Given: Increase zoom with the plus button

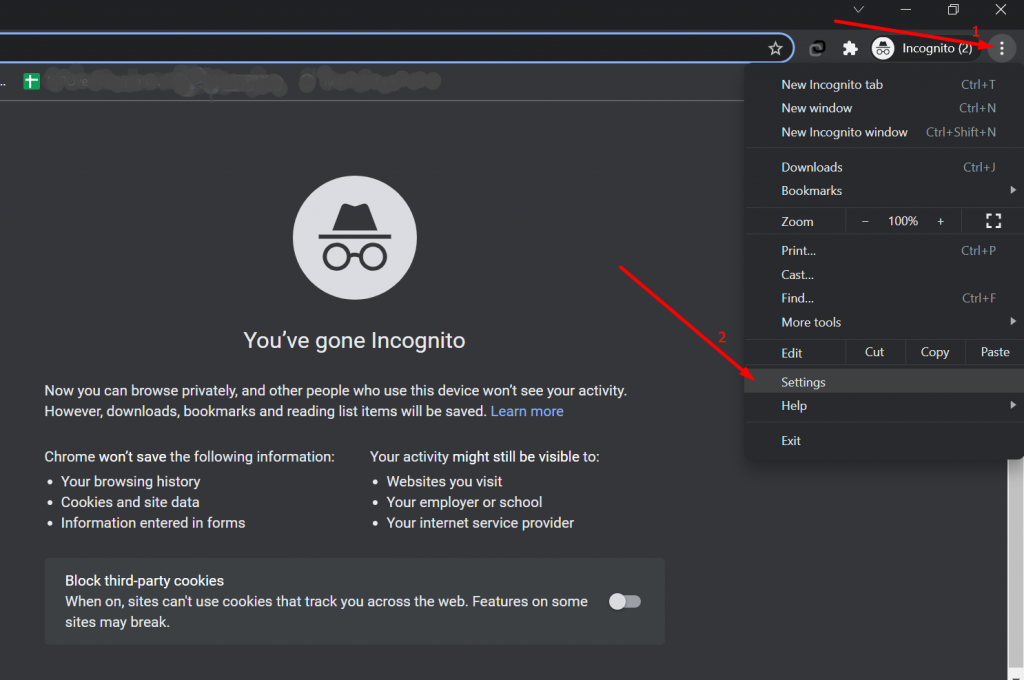Looking at the screenshot, I should point(940,221).
